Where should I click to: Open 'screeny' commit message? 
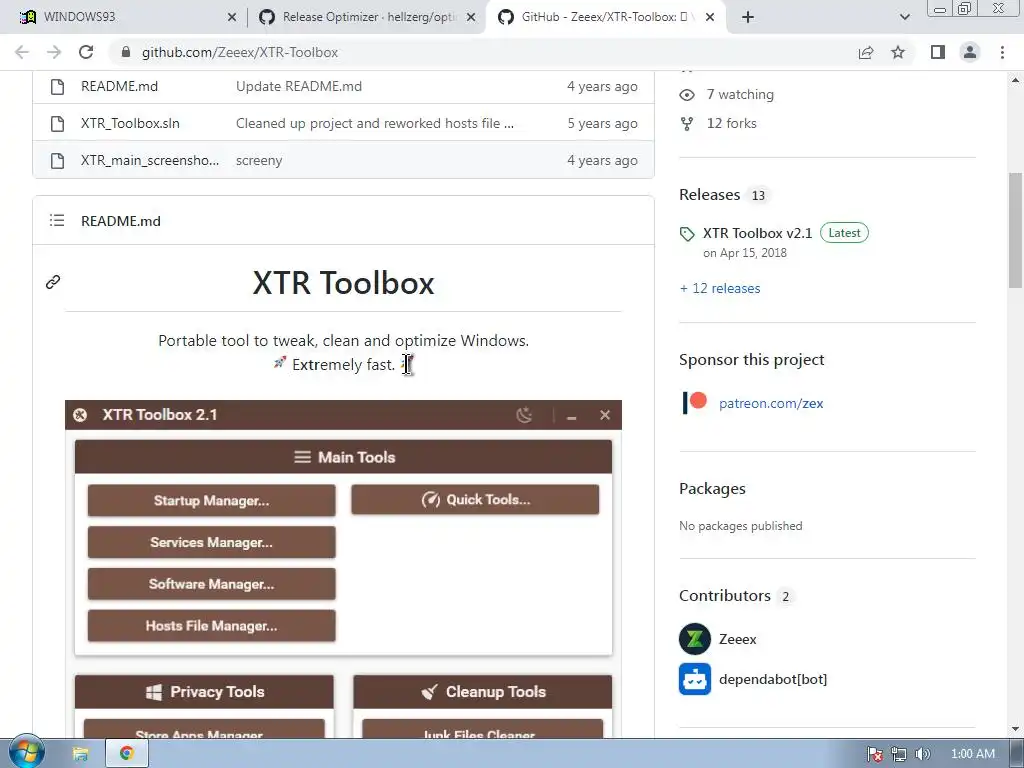tap(259, 161)
